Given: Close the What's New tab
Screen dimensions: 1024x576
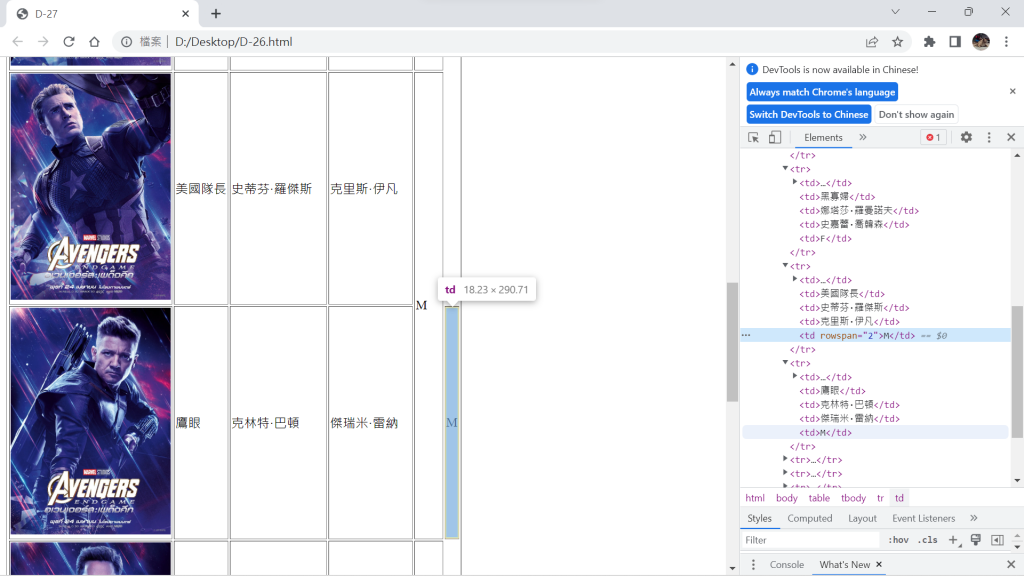Looking at the screenshot, I should 879,564.
